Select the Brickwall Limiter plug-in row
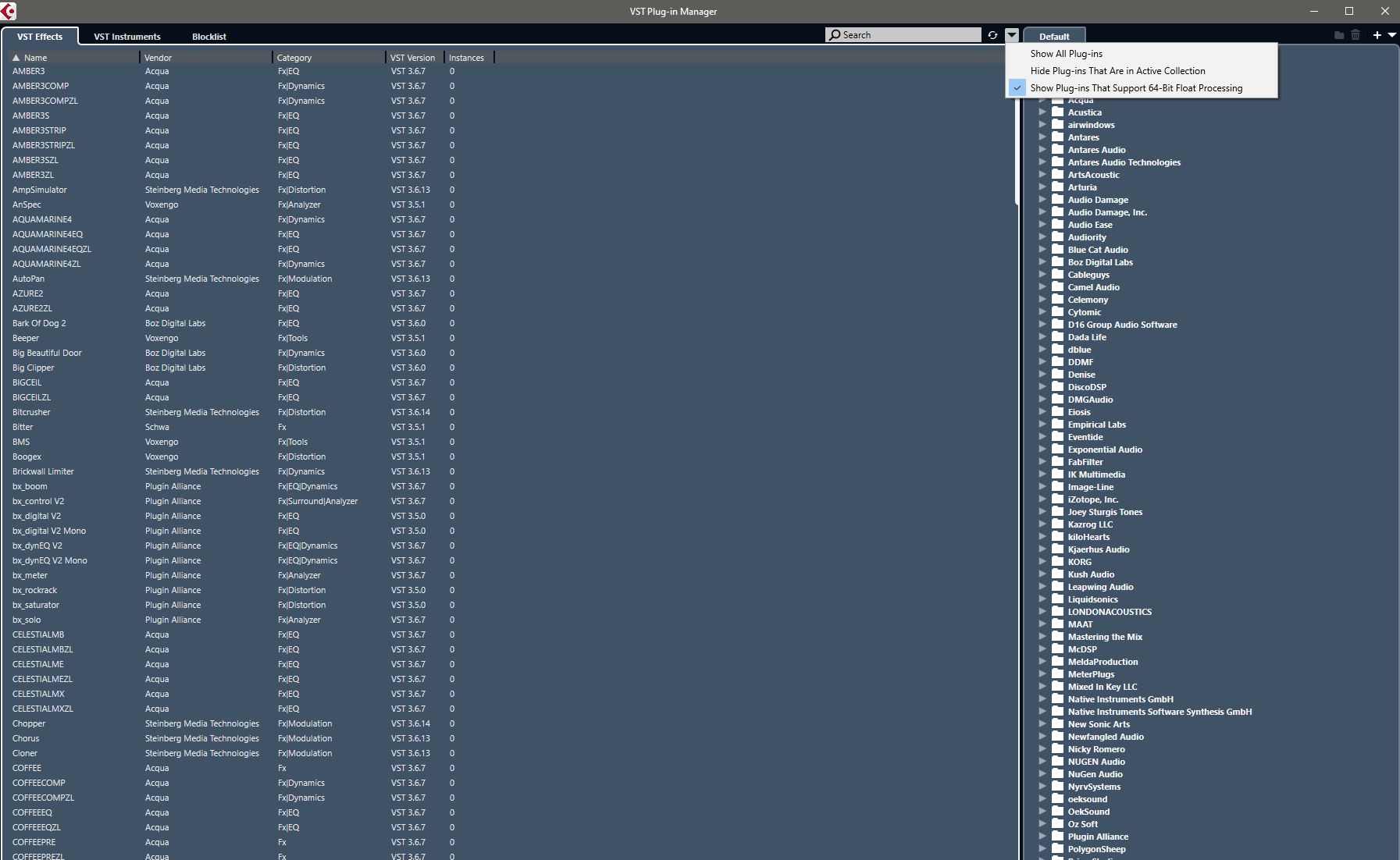The width and height of the screenshot is (1400, 860). coord(508,471)
